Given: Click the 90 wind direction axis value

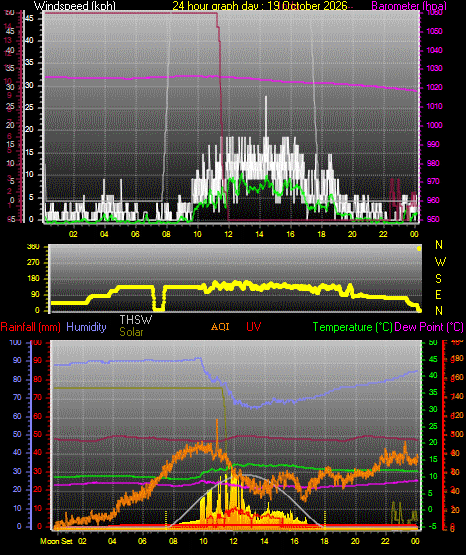Looking at the screenshot, I should (x=35, y=294).
